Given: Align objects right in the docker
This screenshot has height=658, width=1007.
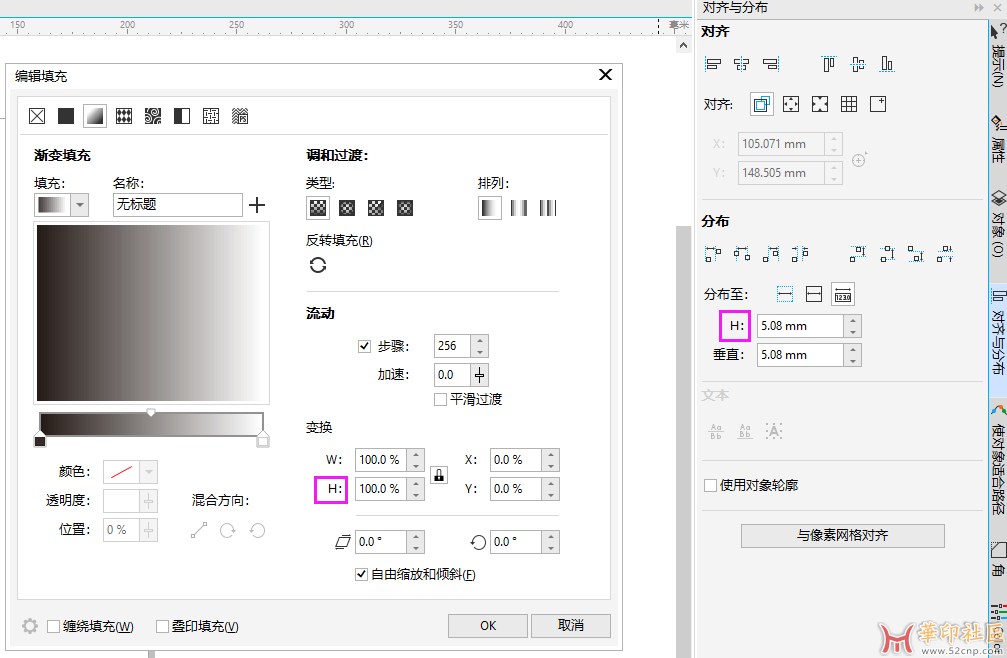Looking at the screenshot, I should (x=771, y=64).
